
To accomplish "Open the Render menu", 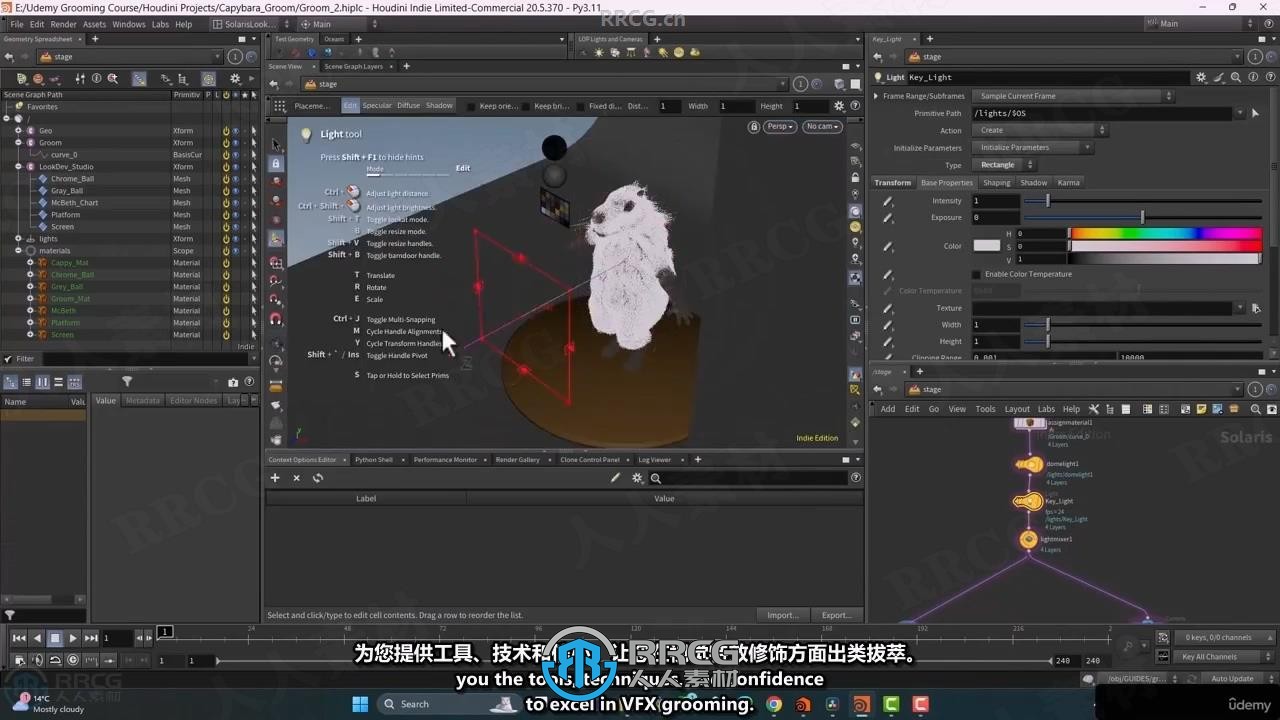I will click(63, 24).
